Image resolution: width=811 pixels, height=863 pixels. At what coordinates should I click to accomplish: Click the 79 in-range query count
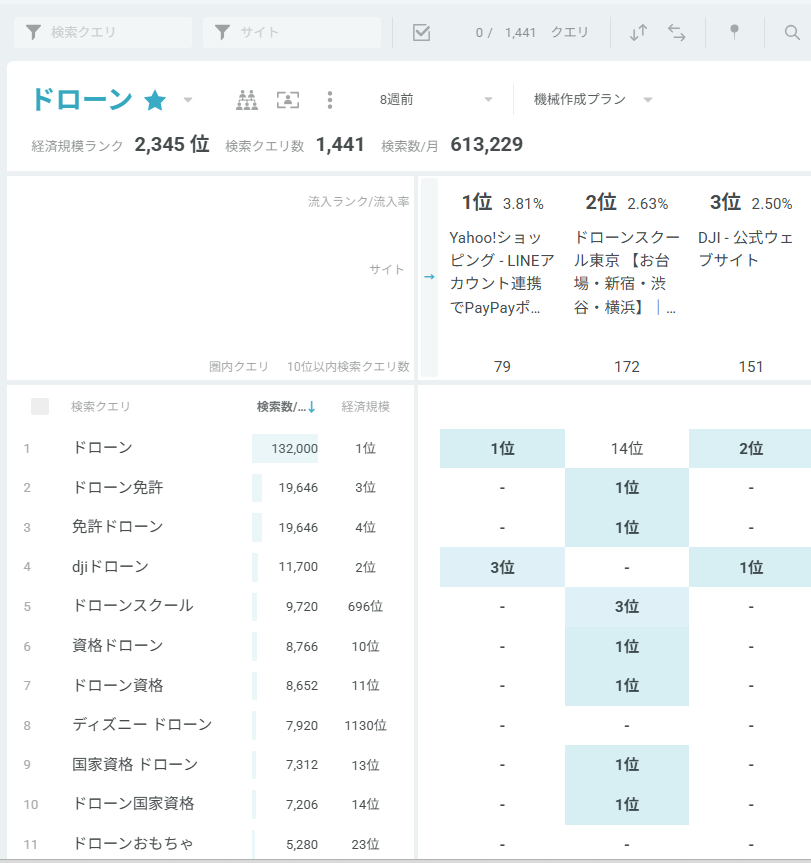coord(502,367)
